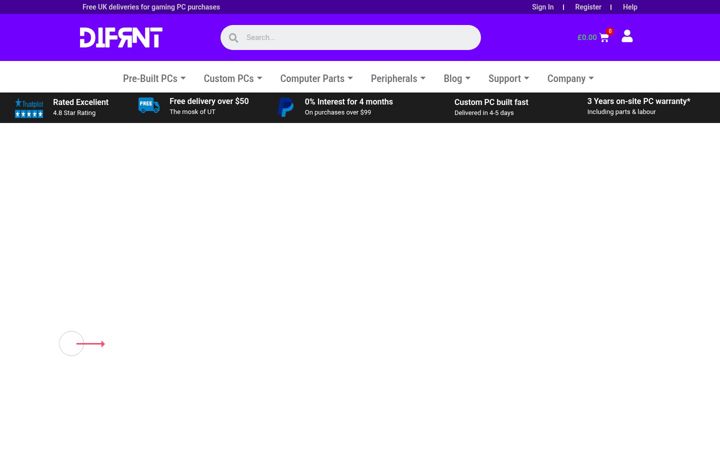Image resolution: width=720 pixels, height=450 pixels.
Task: Open the shopping cart icon
Action: click(x=604, y=38)
